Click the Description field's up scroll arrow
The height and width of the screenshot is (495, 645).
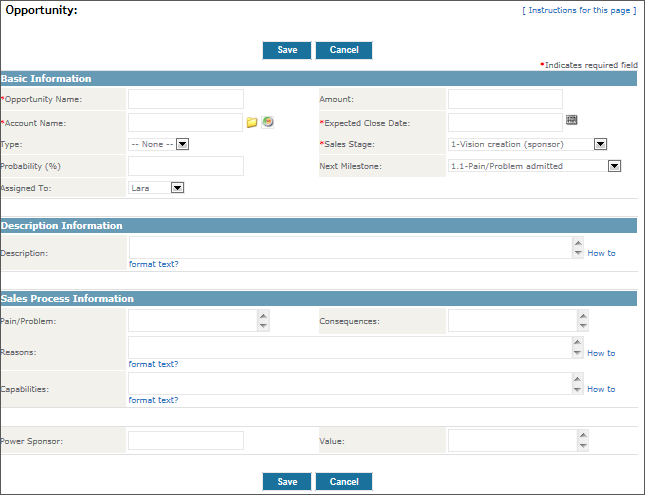pyautogui.click(x=577, y=242)
